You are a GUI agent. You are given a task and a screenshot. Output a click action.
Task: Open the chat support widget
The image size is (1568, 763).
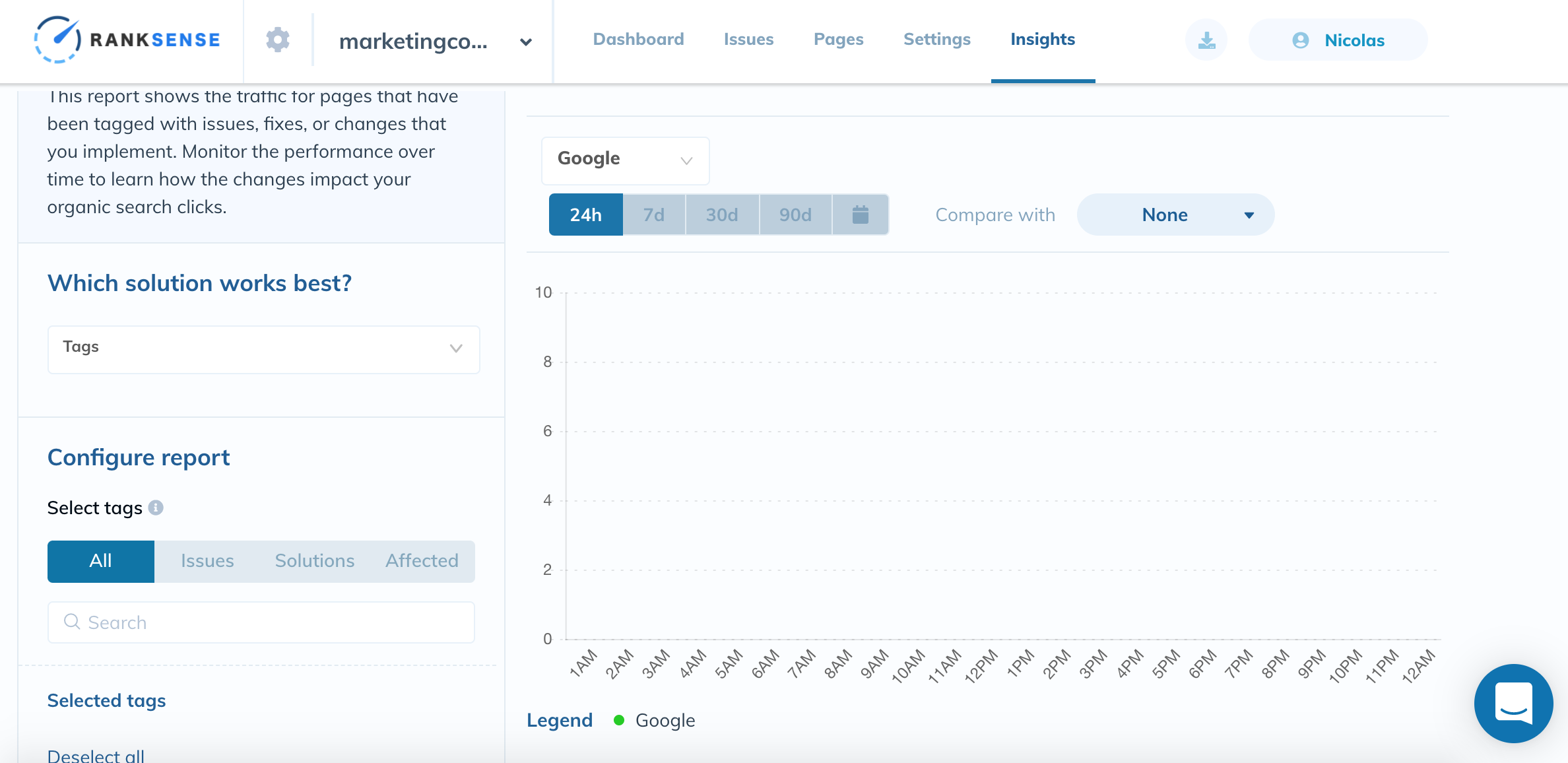point(1513,704)
